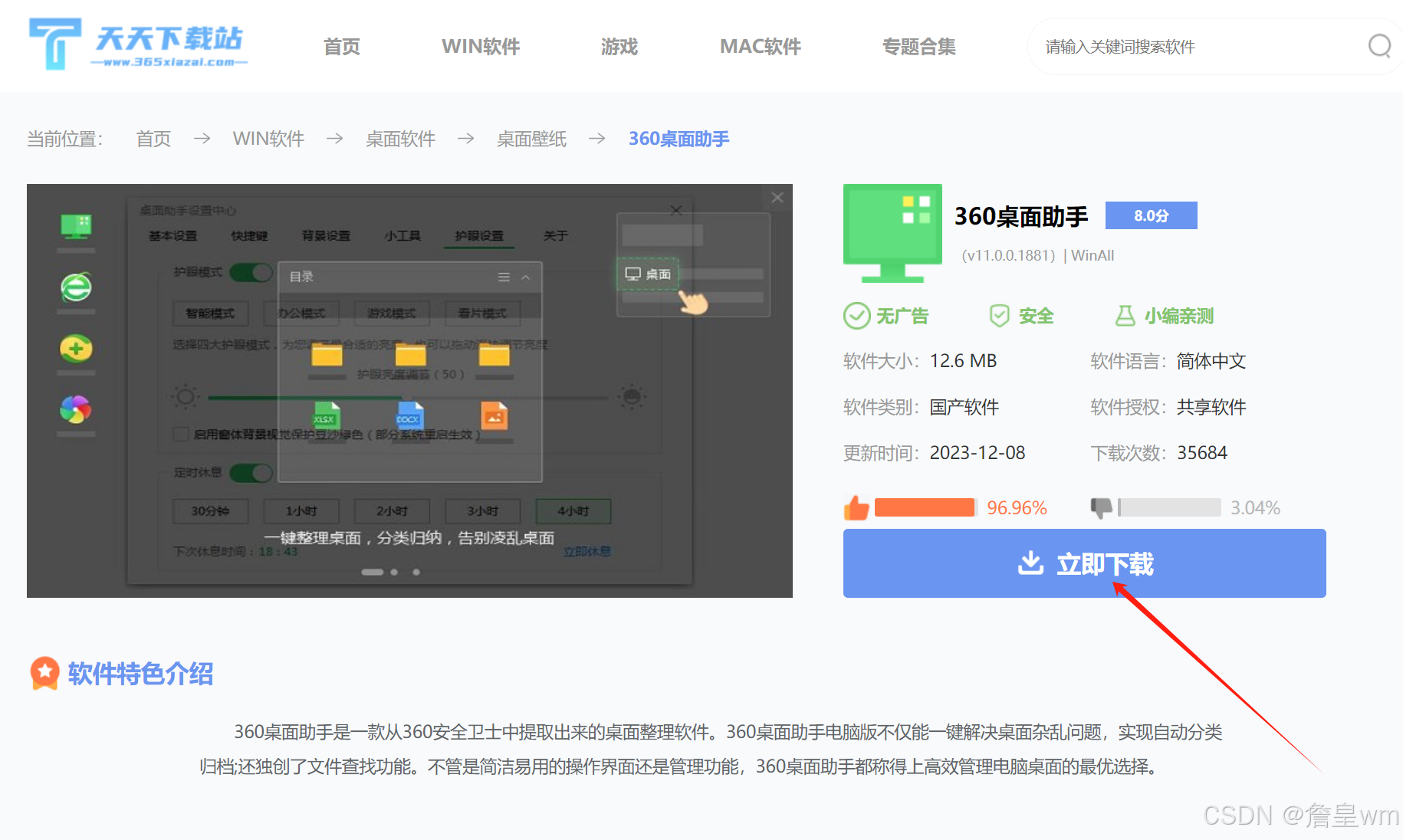Click the green desktop icon in preview sidebar
This screenshot has width=1403, height=840.
(x=76, y=227)
